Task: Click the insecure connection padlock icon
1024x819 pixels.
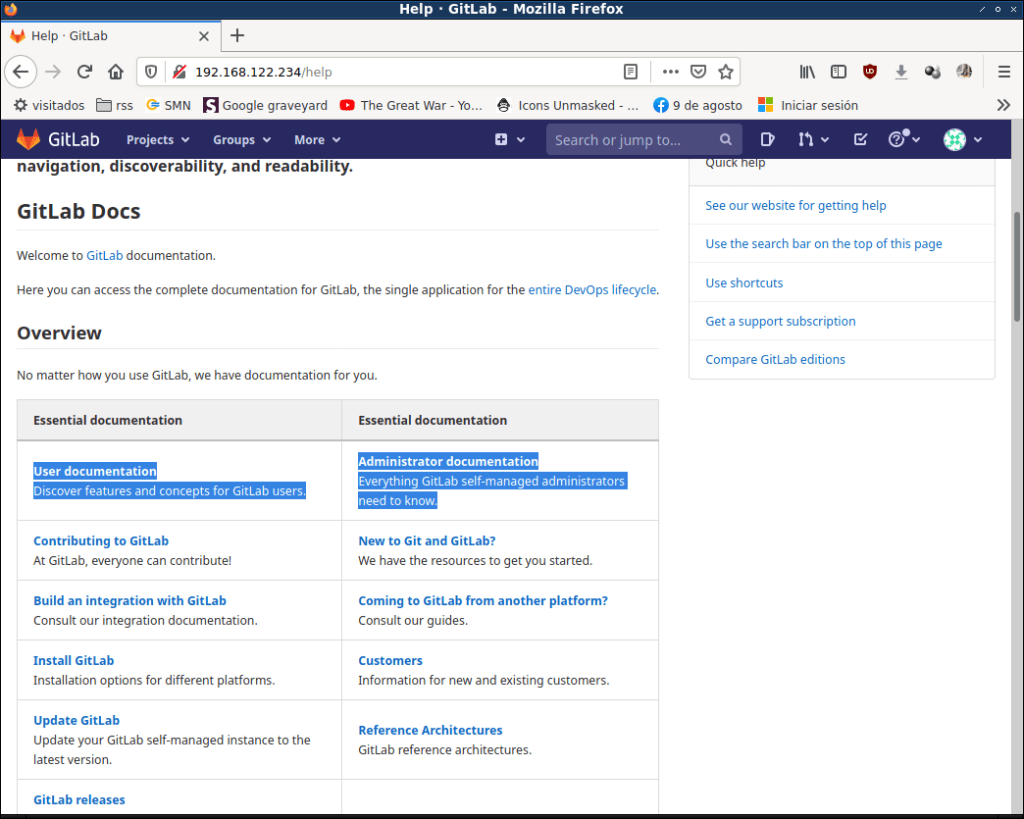Action: point(180,72)
